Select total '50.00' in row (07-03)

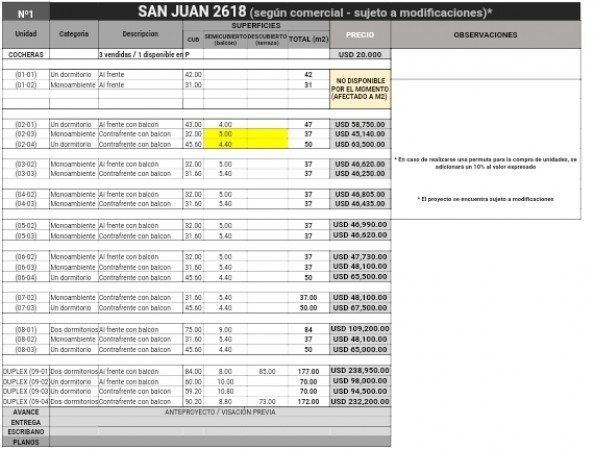[x=308, y=308]
